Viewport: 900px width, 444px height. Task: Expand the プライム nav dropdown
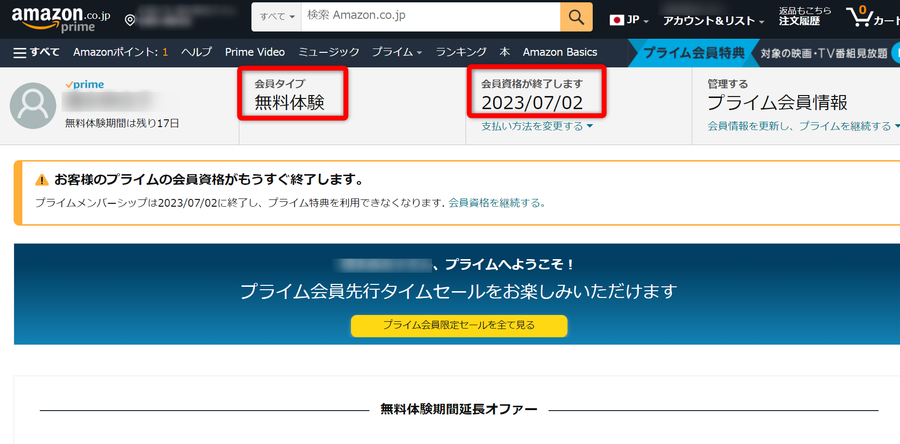click(x=397, y=52)
